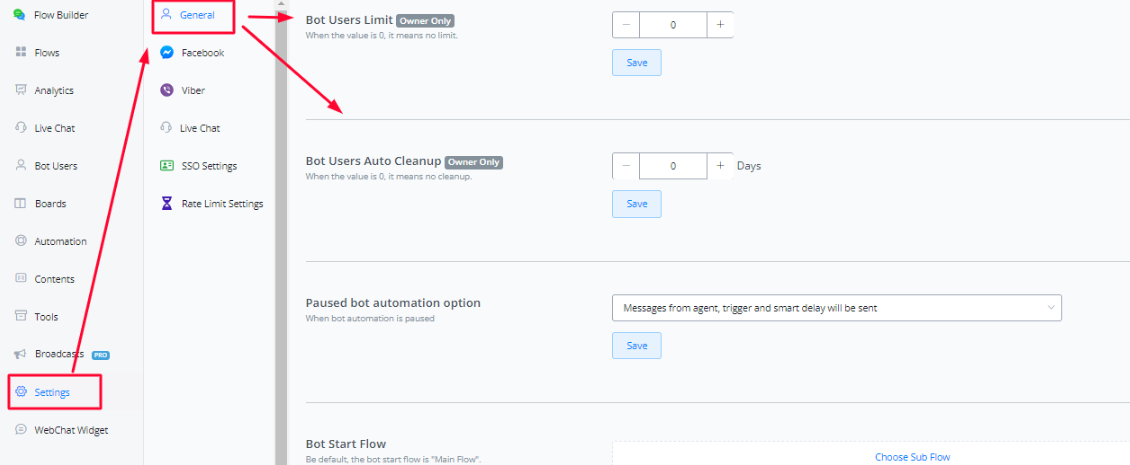Click the Analytics chart icon
Screen dimensions: 1130x465
(20, 90)
